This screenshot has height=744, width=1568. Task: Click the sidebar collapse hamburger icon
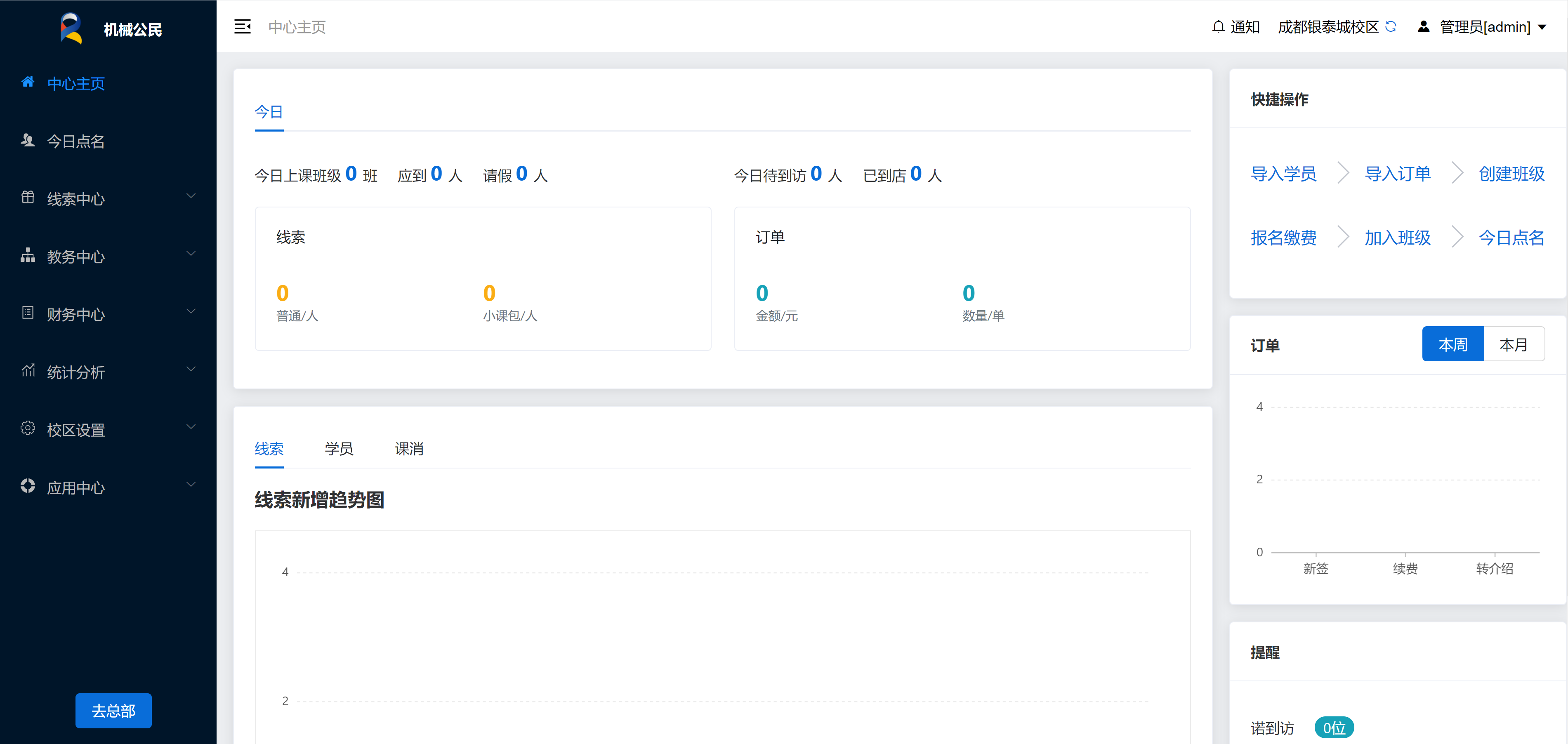point(242,27)
